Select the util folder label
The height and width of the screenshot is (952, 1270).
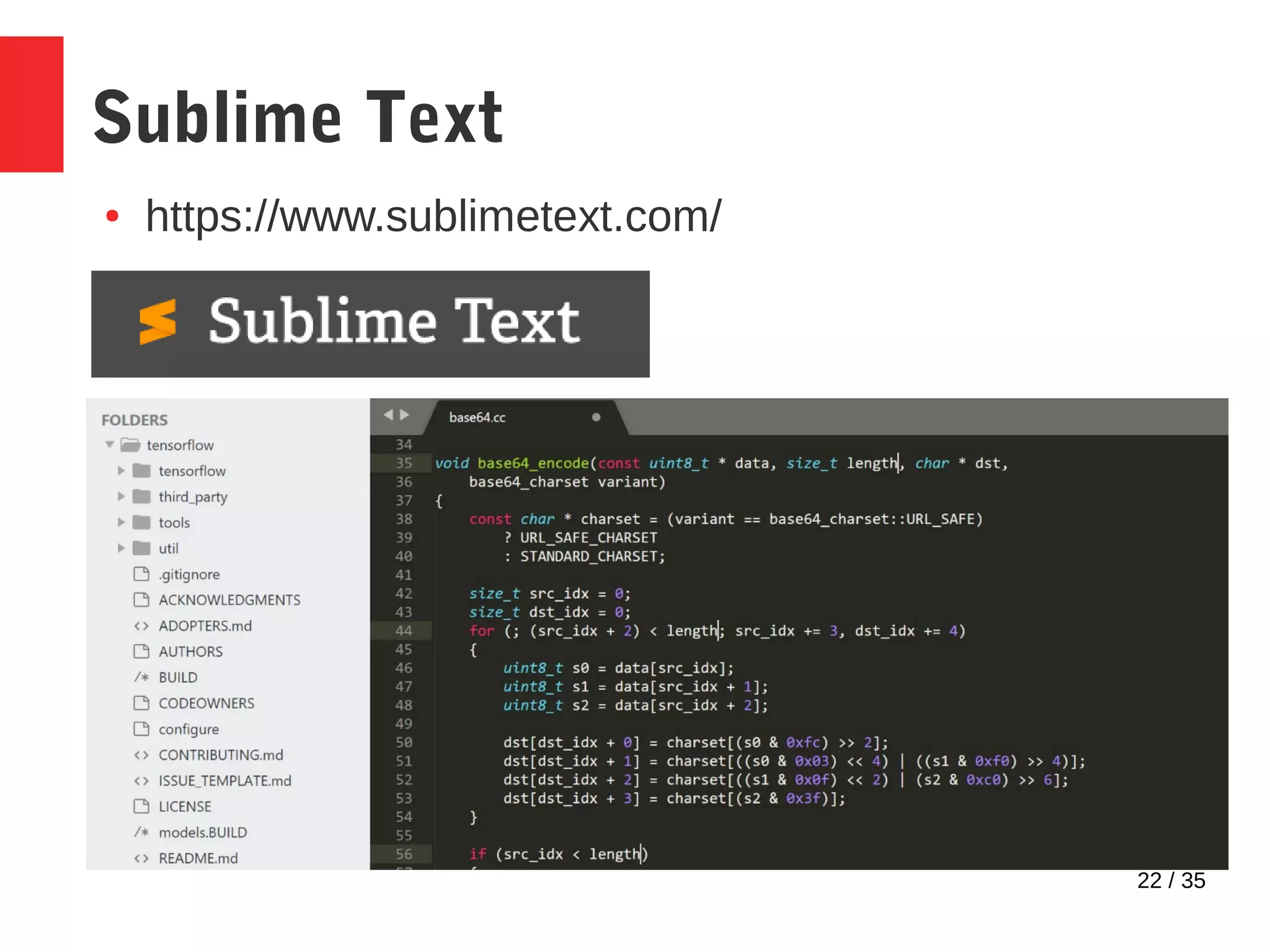(168, 548)
